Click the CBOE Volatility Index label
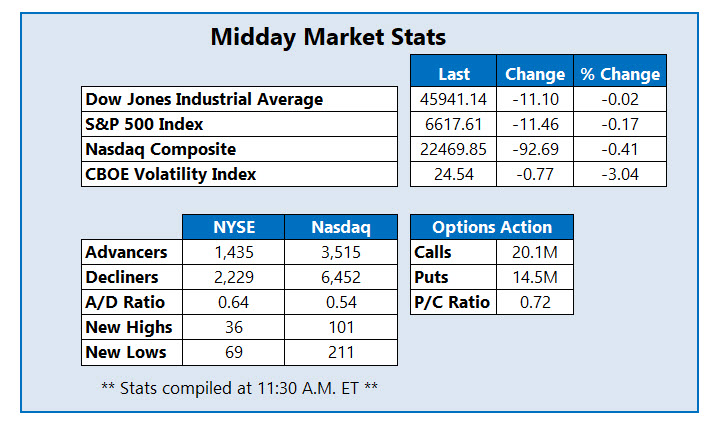Screen dimensions: 713x425 (x=171, y=174)
